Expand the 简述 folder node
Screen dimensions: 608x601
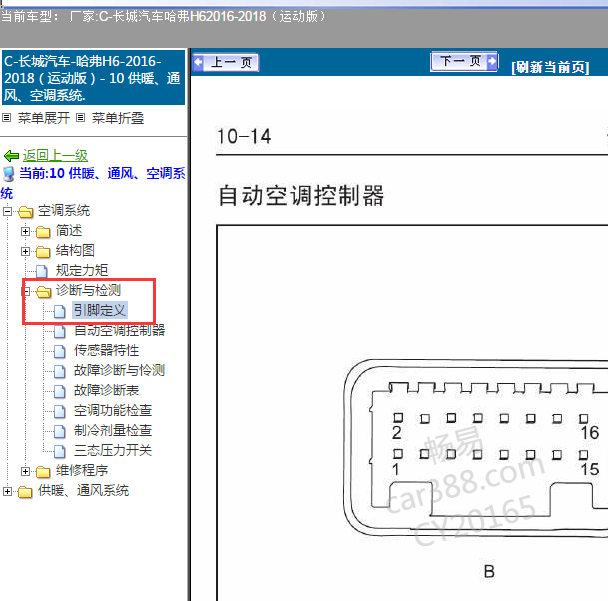pos(25,231)
